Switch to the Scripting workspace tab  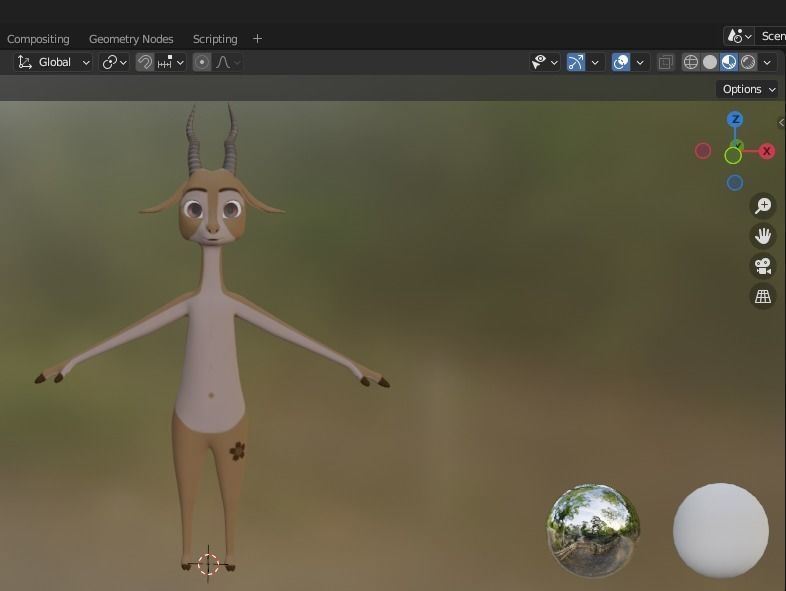(x=215, y=39)
